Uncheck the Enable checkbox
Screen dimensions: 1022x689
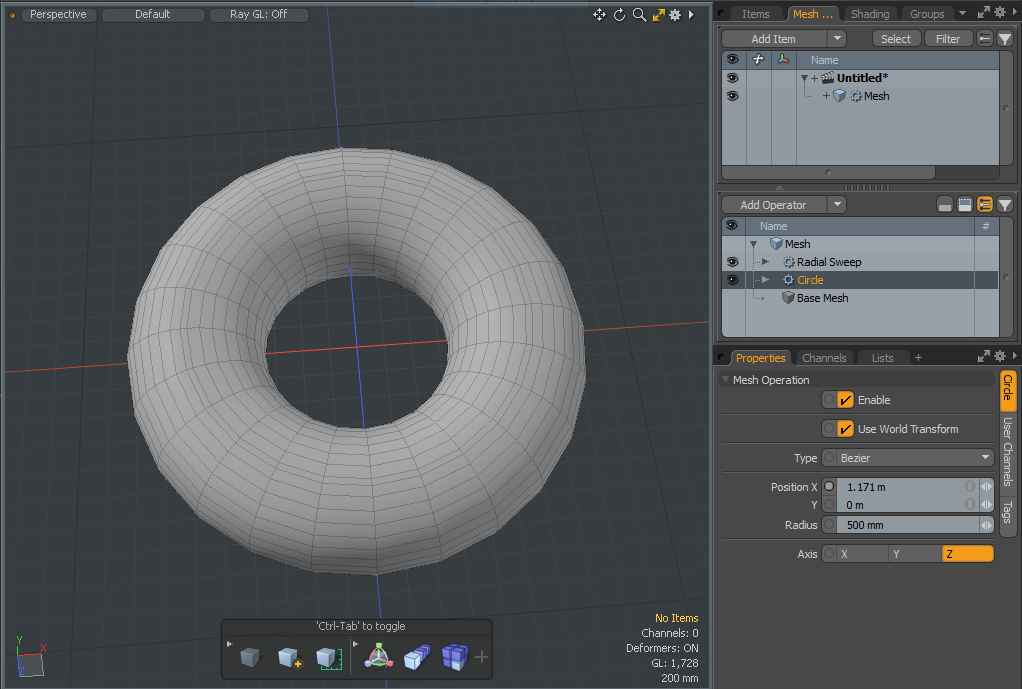pyautogui.click(x=845, y=400)
